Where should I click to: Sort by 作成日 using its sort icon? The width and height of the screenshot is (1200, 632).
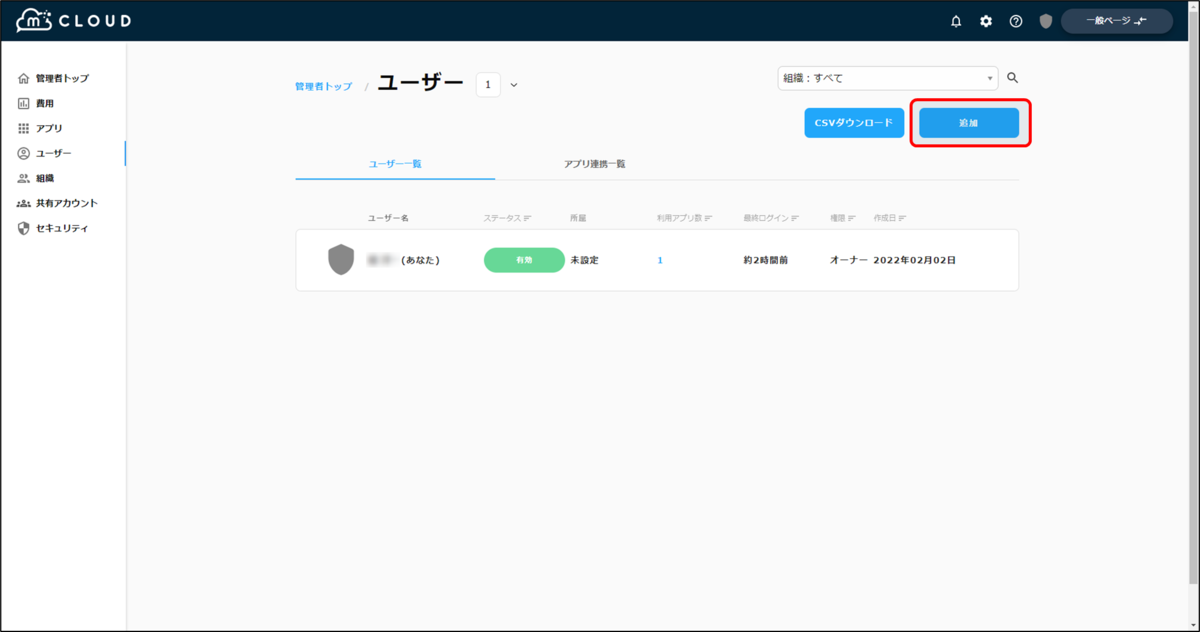click(x=903, y=218)
